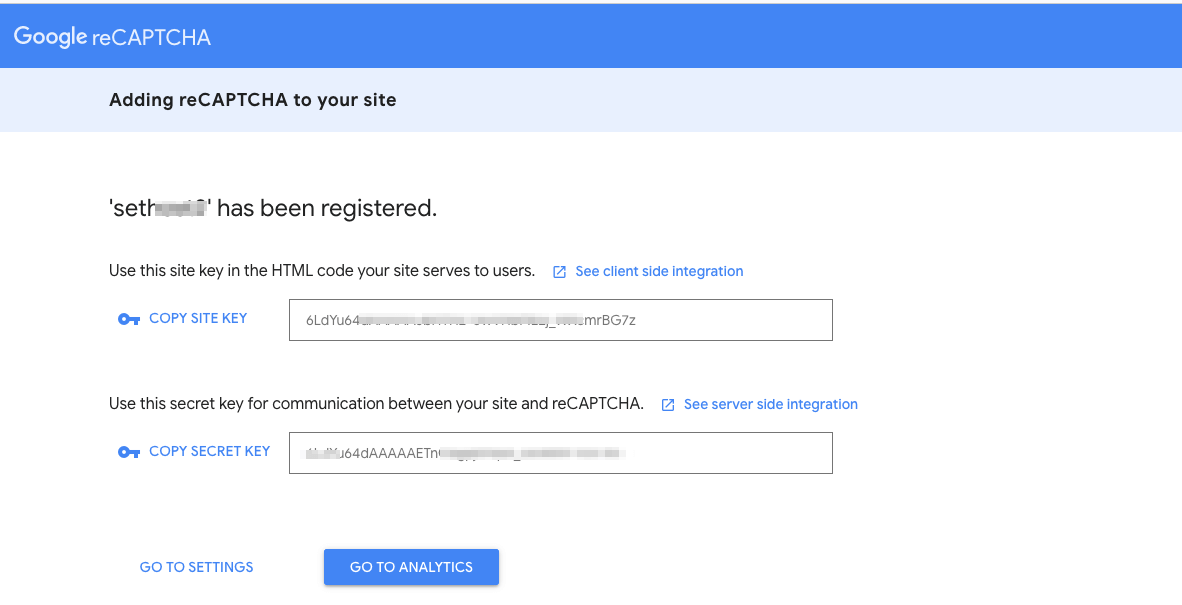Open the See server side integration link

click(x=770, y=404)
